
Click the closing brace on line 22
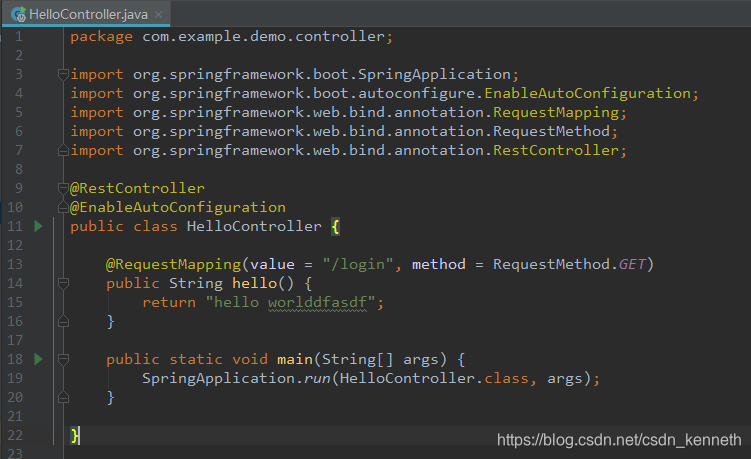[x=75, y=435]
